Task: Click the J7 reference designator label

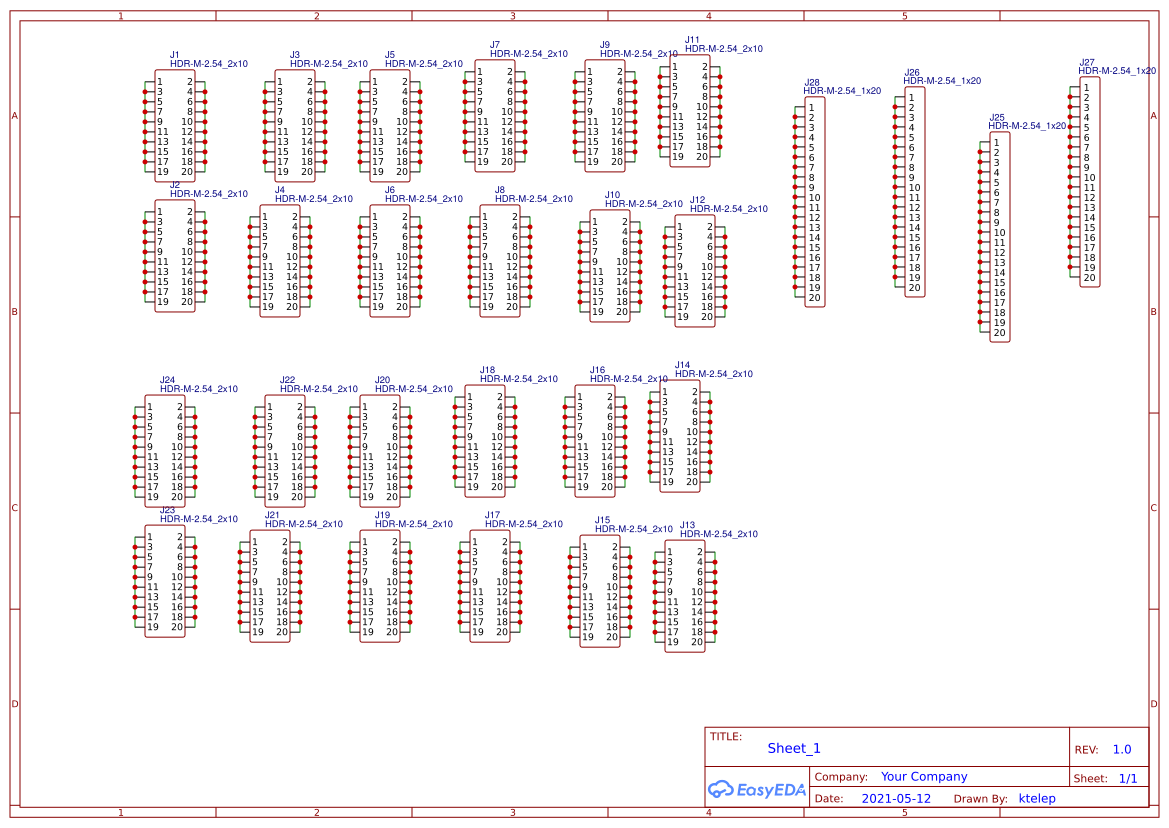Action: pos(494,44)
